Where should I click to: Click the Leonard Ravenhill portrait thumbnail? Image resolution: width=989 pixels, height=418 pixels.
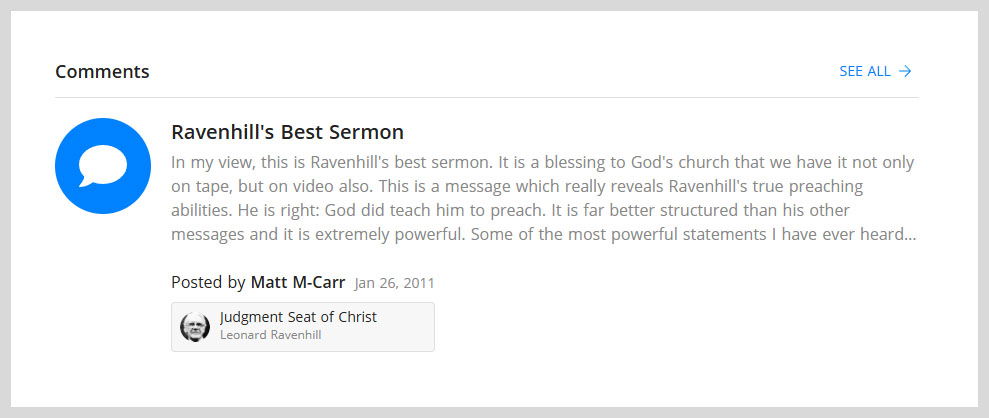(195, 327)
